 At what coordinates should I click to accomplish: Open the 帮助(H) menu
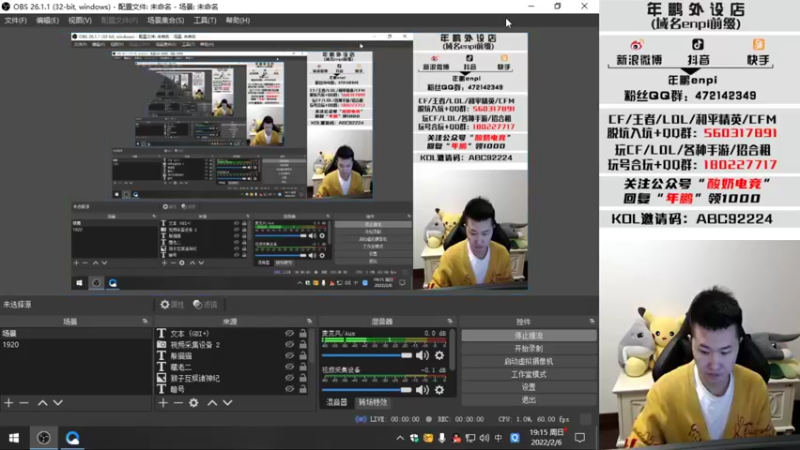click(x=237, y=20)
